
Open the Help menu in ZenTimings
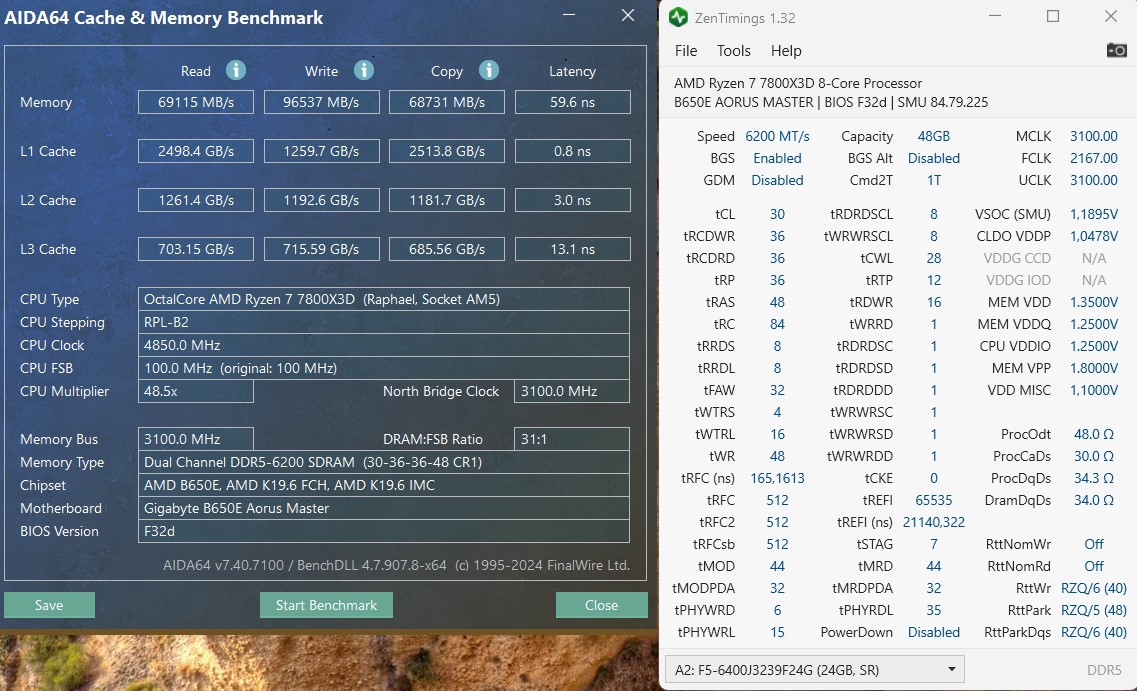click(785, 51)
